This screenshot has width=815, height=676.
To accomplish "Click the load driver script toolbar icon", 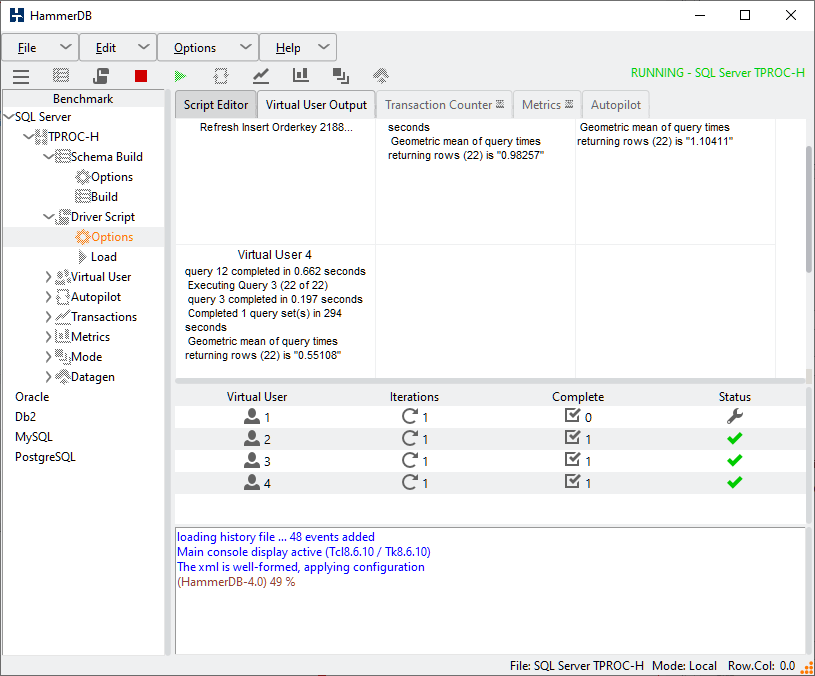I will 101,76.
